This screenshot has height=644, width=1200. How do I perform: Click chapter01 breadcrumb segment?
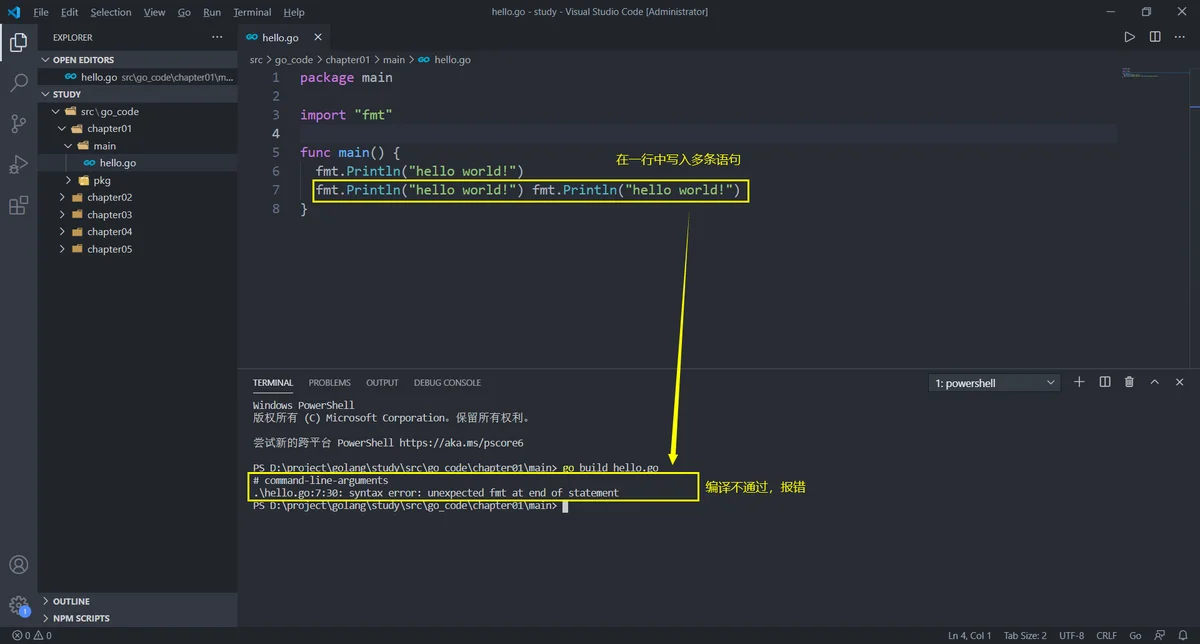[x=348, y=60]
